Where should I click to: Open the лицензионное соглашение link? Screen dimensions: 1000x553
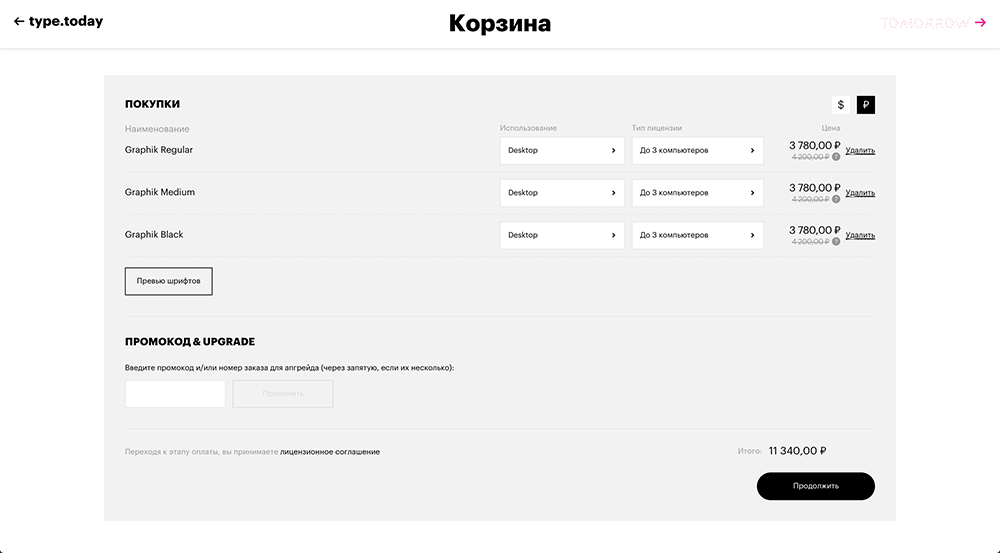coord(330,452)
